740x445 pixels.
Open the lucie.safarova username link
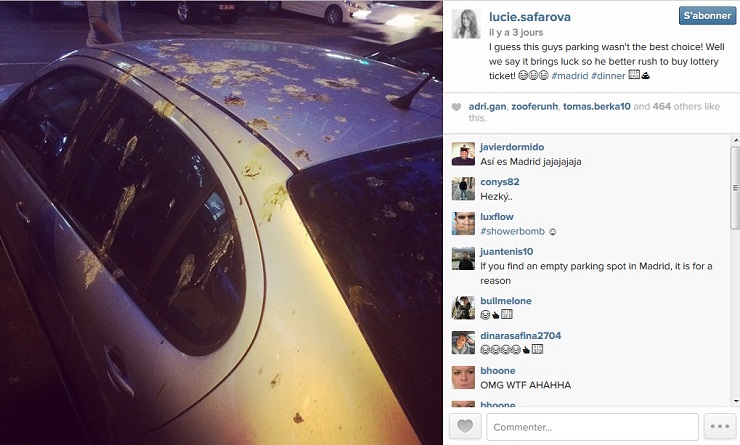(530, 17)
